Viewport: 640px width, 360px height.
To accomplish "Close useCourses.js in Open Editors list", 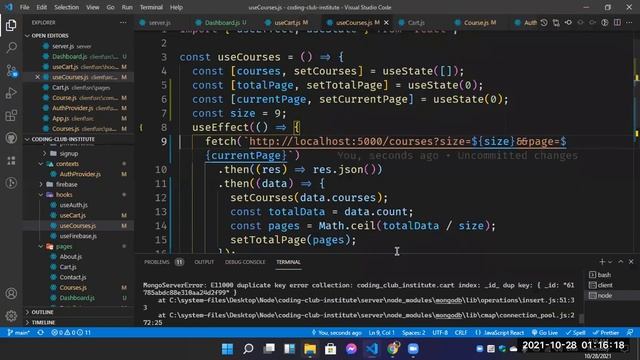I will coord(38,77).
